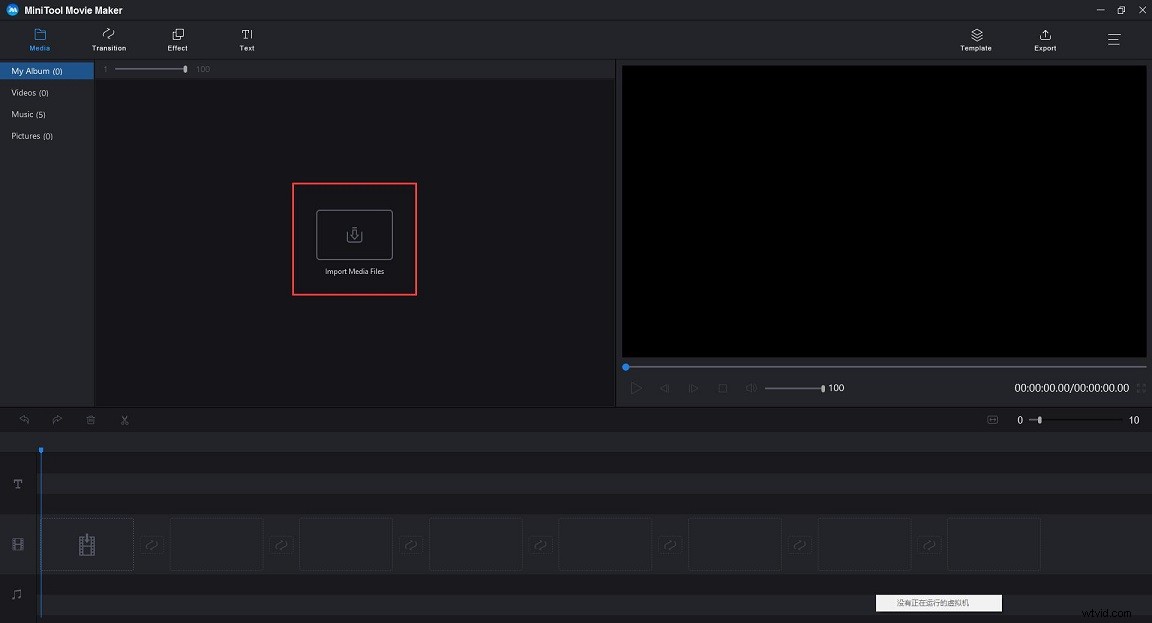
Task: Undo the last action
Action: (x=24, y=420)
